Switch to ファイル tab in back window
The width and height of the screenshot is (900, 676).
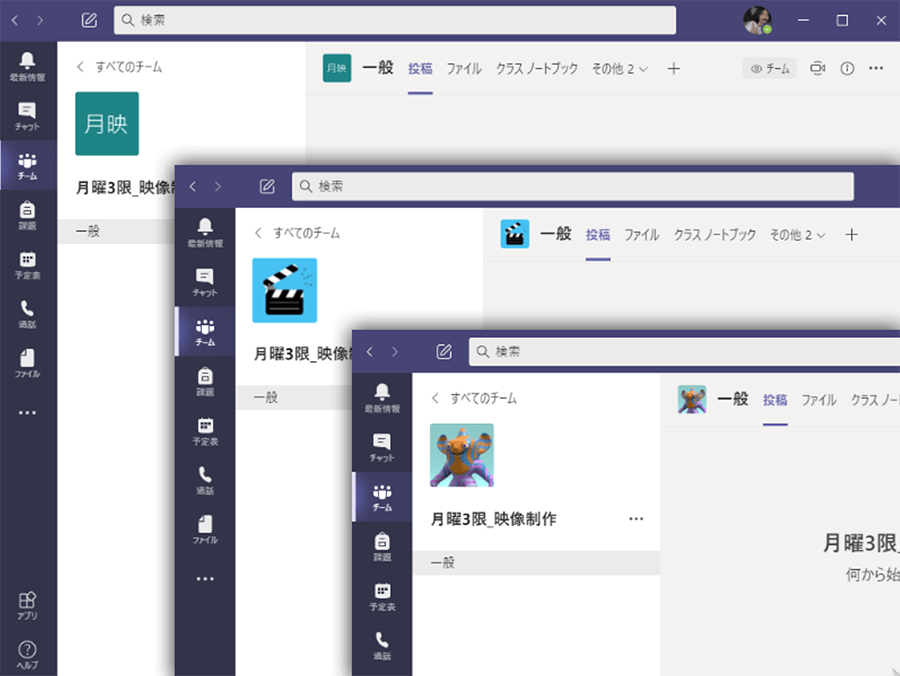464,69
